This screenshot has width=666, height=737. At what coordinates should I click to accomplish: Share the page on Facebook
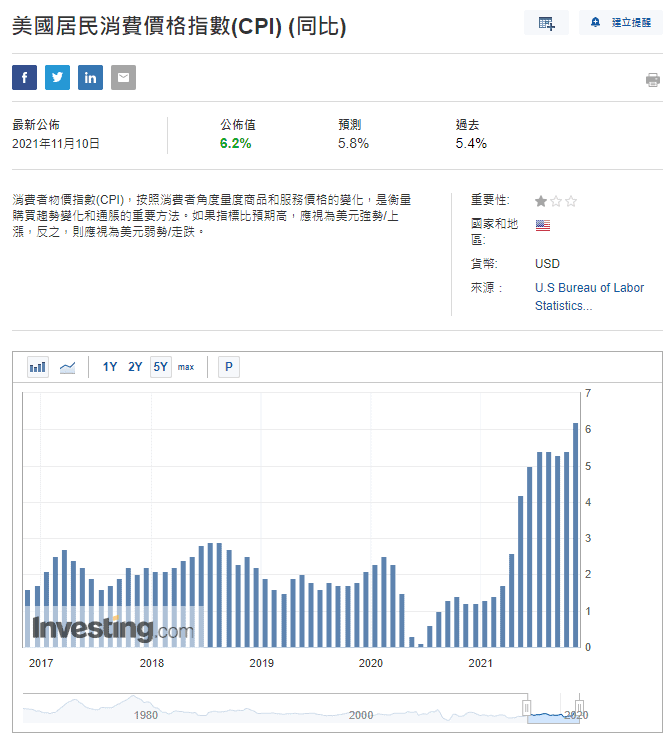(25, 78)
